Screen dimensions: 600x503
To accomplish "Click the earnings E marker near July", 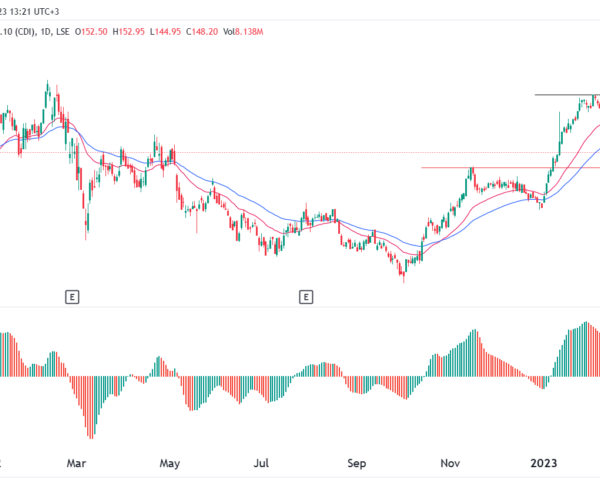I will pyautogui.click(x=306, y=297).
